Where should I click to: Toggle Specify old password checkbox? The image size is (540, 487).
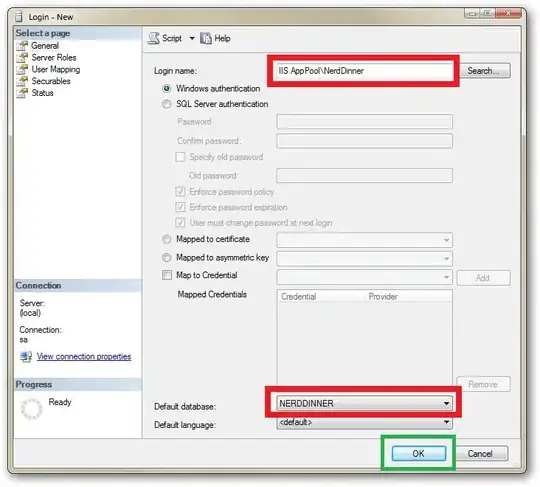180,157
